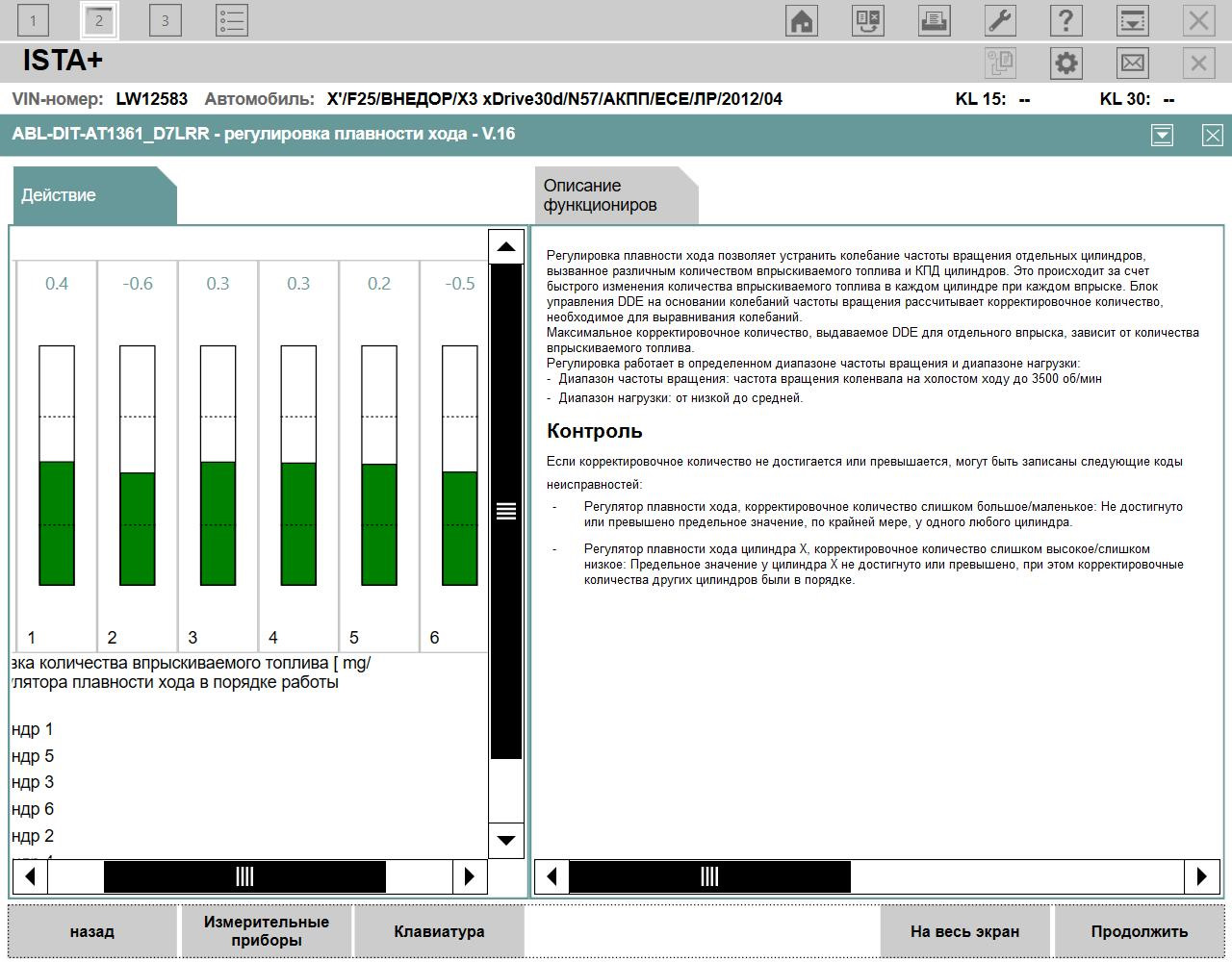Click cylinder 5 green bar gauge
The image size is (1232, 962).
pos(379,466)
